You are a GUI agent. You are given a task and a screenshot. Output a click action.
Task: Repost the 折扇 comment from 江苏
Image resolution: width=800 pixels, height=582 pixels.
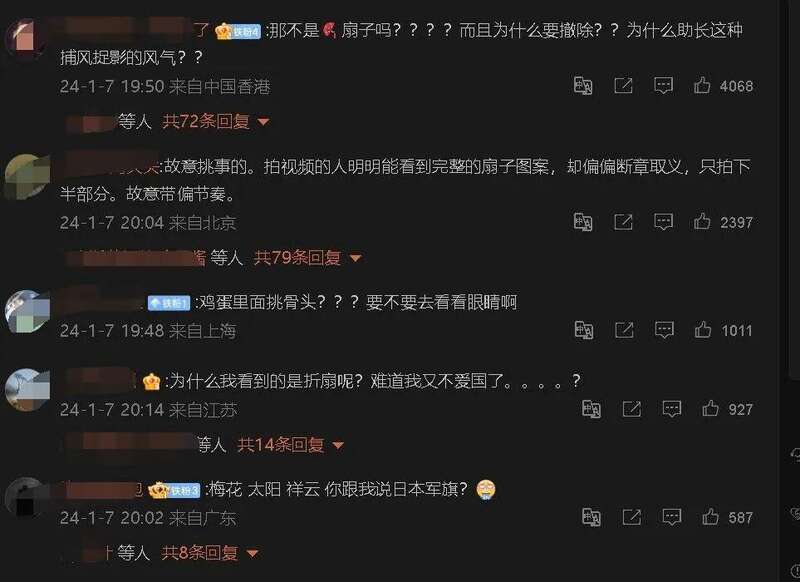click(x=632, y=409)
